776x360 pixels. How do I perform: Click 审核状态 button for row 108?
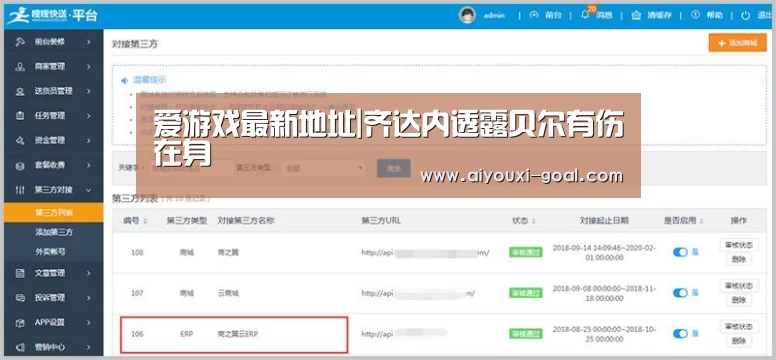(738, 245)
